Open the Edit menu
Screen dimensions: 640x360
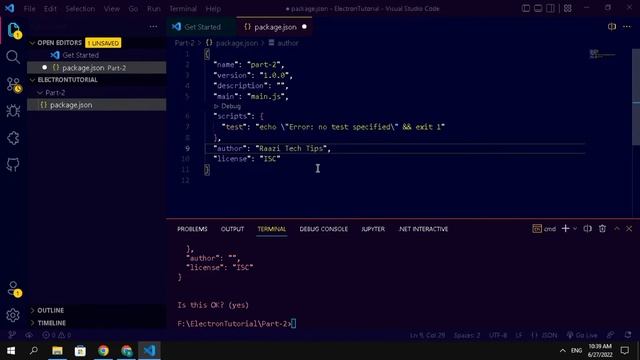[50, 9]
